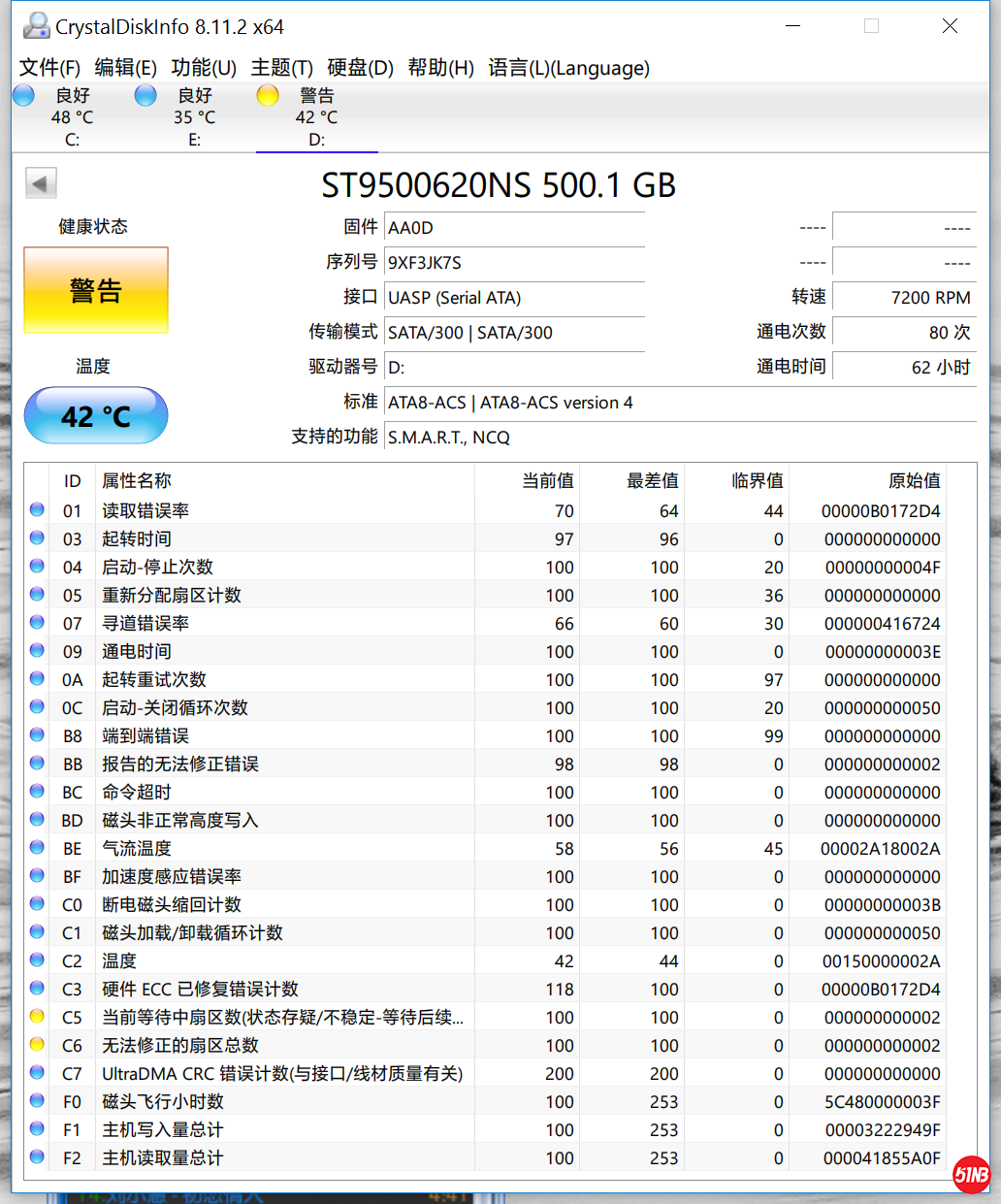Click yellow status dot for attribute C6
Screen dimensions: 1001x1204
pyautogui.click(x=37, y=1045)
